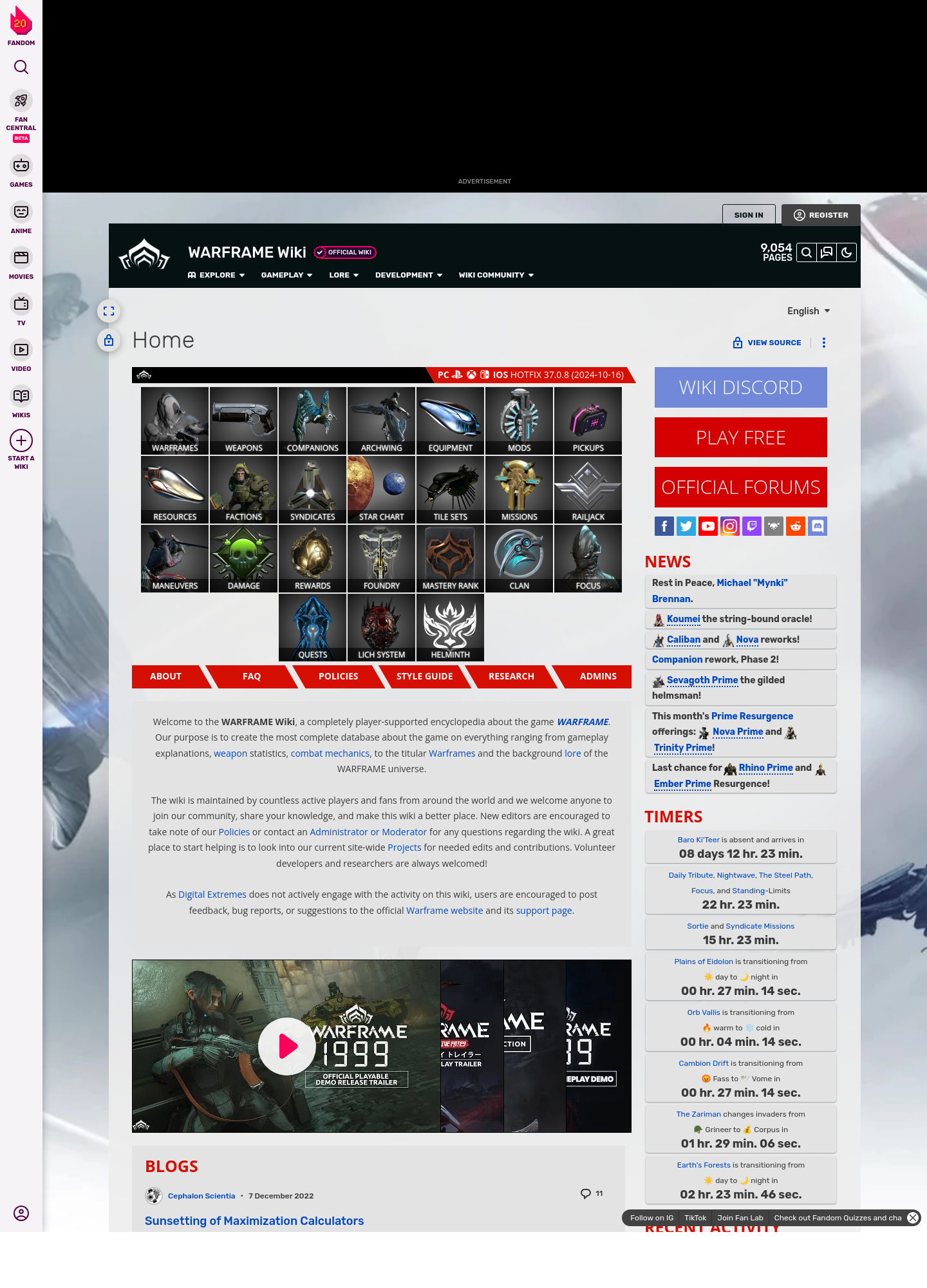Select the FAQ tab

[252, 676]
